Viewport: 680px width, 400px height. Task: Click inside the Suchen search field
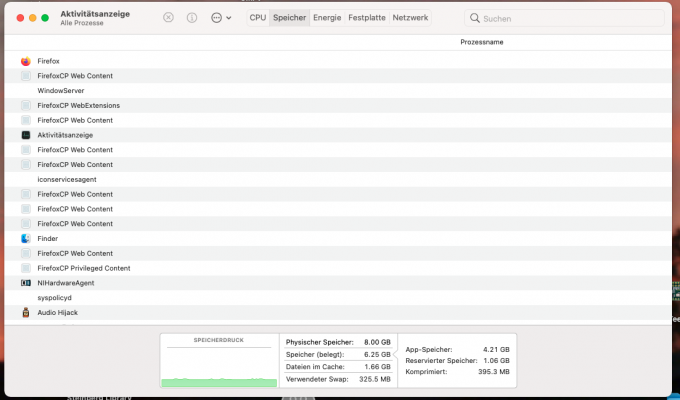click(x=564, y=18)
